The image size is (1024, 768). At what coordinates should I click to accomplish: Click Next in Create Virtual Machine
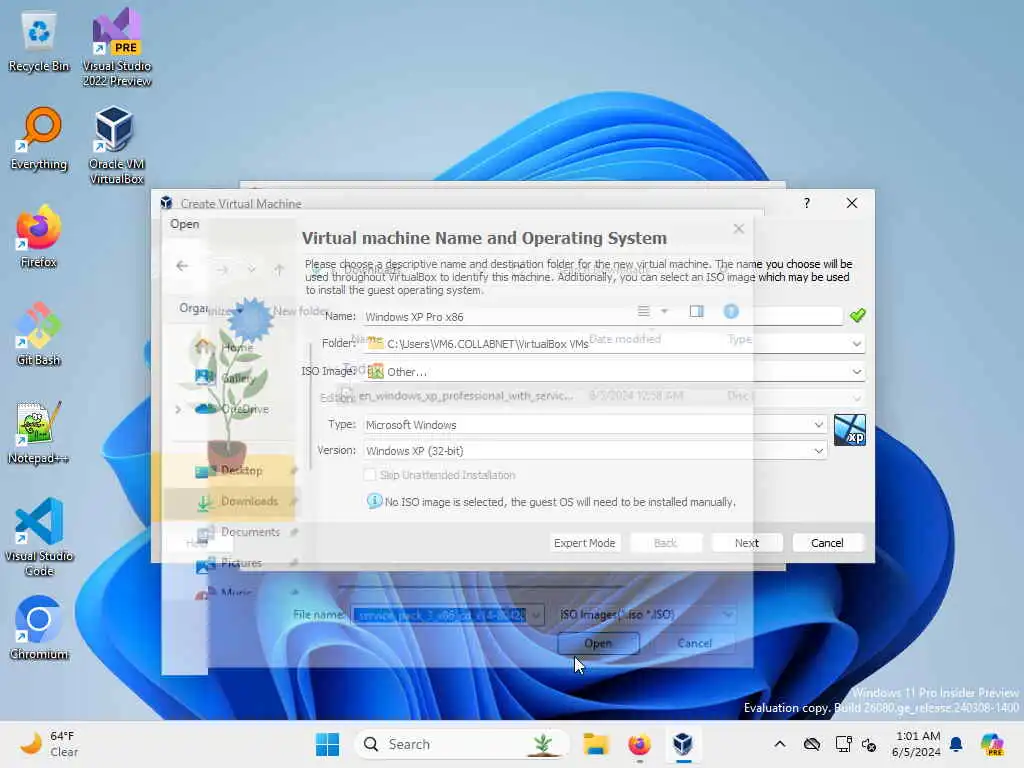[x=746, y=543]
